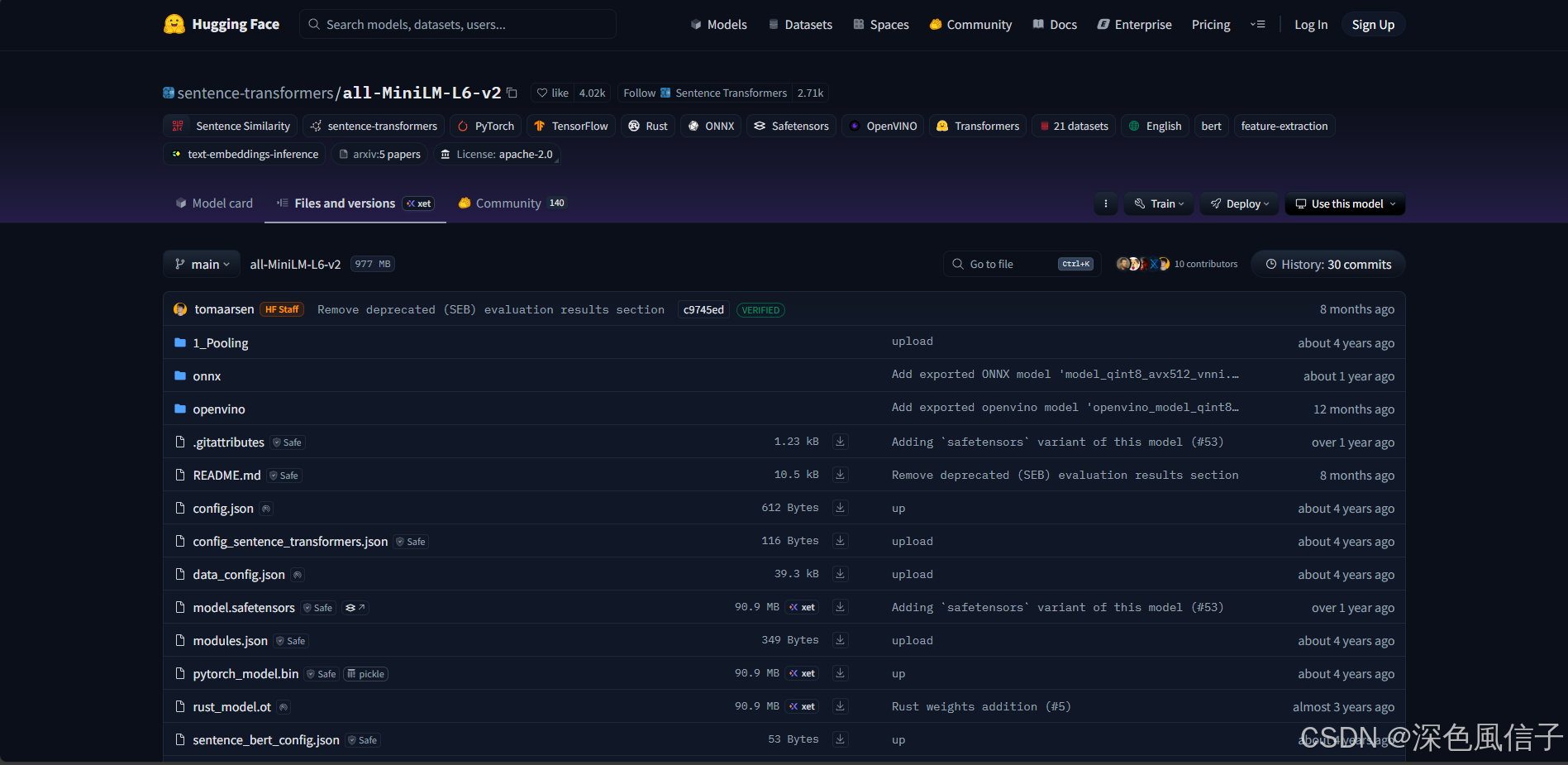Download pytorch_model.bin using download icon
This screenshot has height=765, width=1568.
pyautogui.click(x=840, y=673)
